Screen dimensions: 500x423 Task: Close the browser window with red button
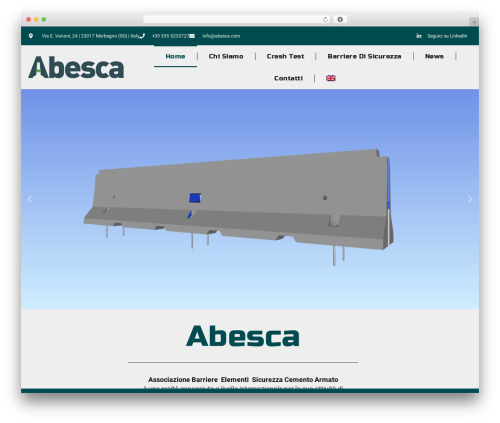(29, 20)
